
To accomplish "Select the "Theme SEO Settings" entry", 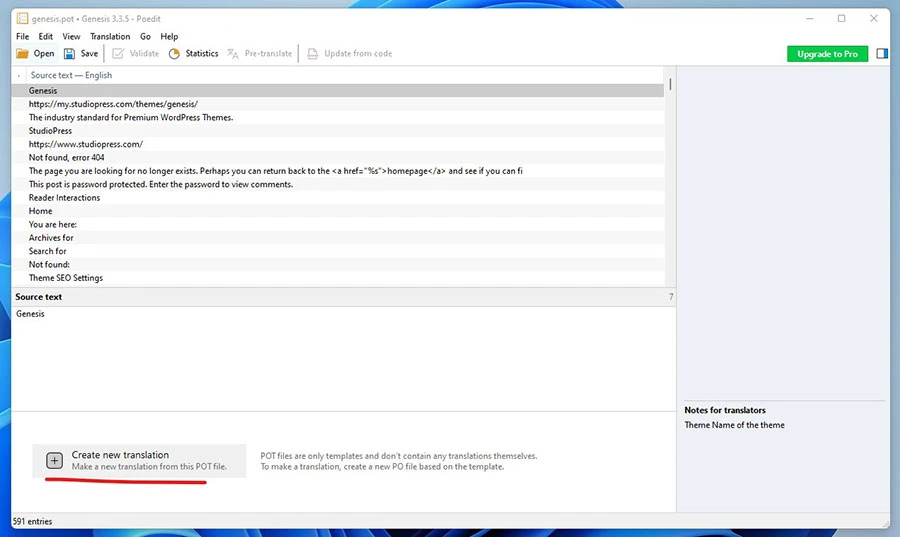I will coord(66,278).
